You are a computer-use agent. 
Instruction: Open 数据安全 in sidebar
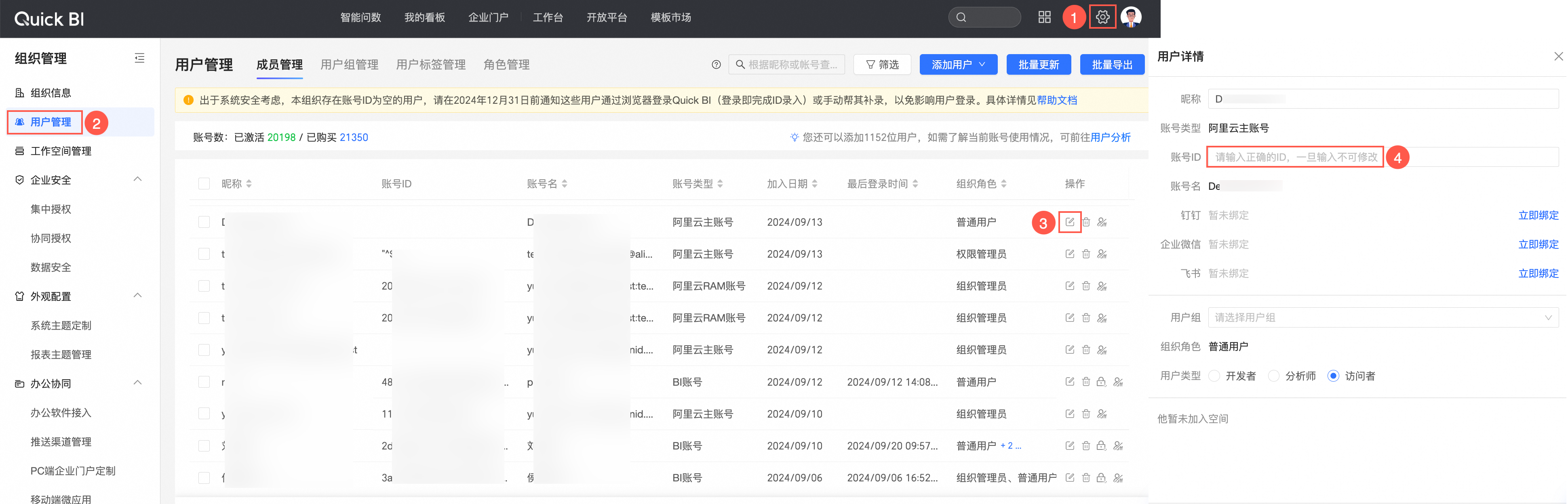pos(51,267)
